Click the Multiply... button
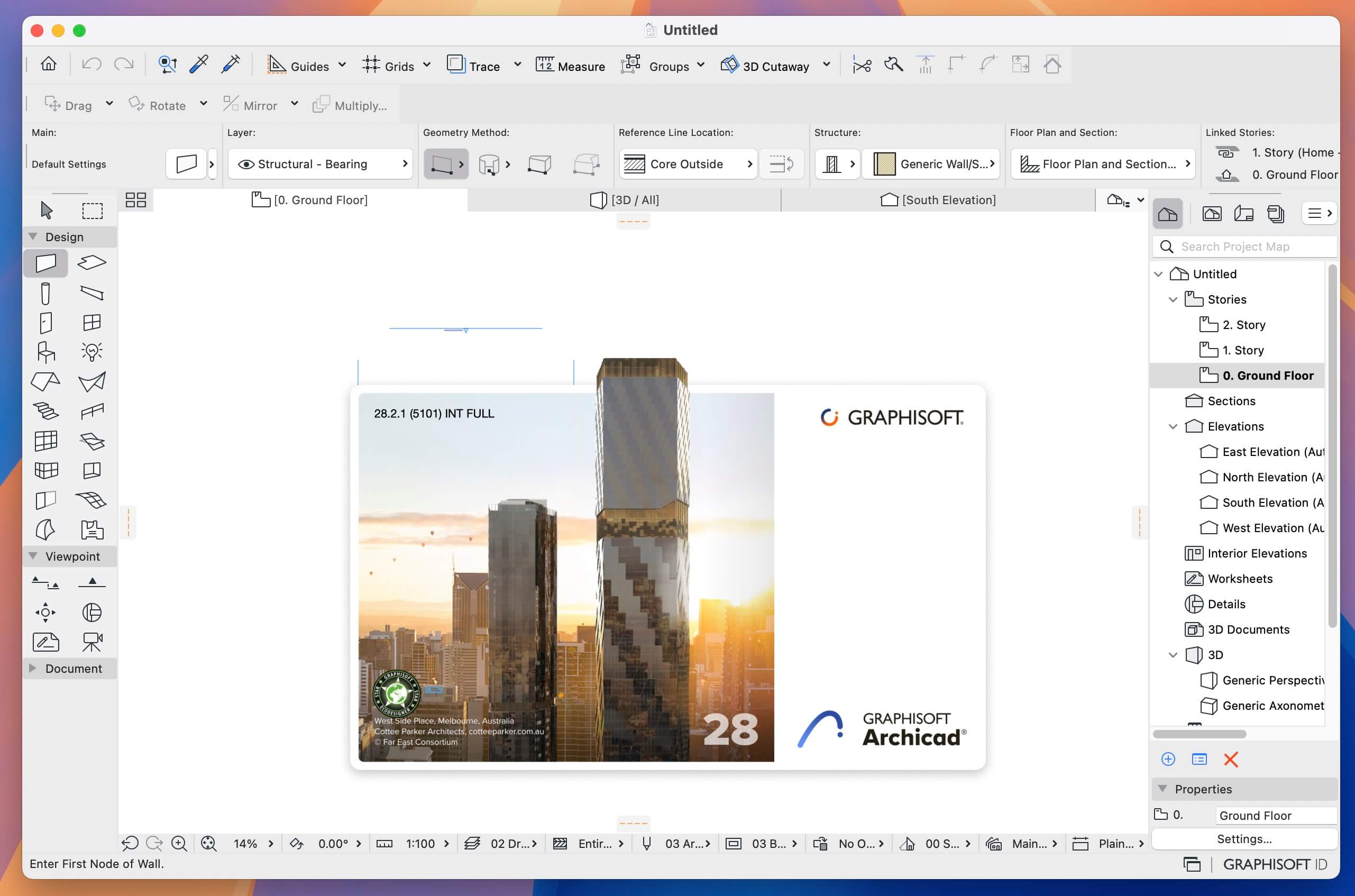Viewport: 1355px width, 896px height. pos(350,105)
